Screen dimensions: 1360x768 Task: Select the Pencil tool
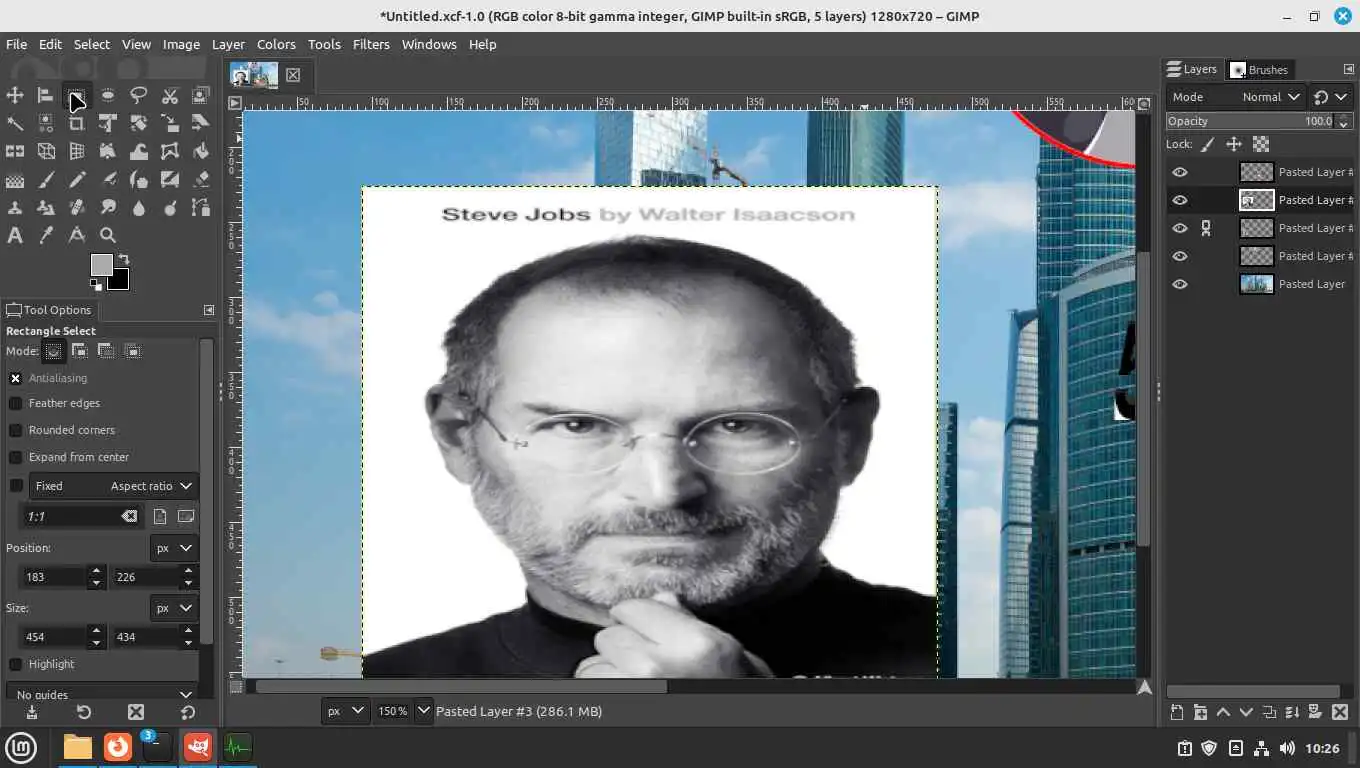(77, 180)
